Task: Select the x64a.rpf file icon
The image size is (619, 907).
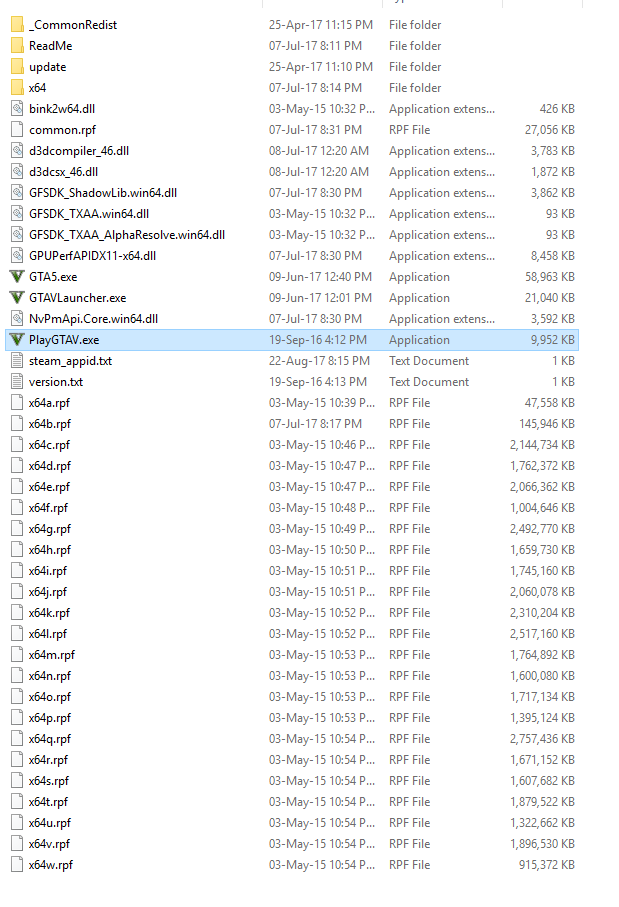Action: coord(17,403)
